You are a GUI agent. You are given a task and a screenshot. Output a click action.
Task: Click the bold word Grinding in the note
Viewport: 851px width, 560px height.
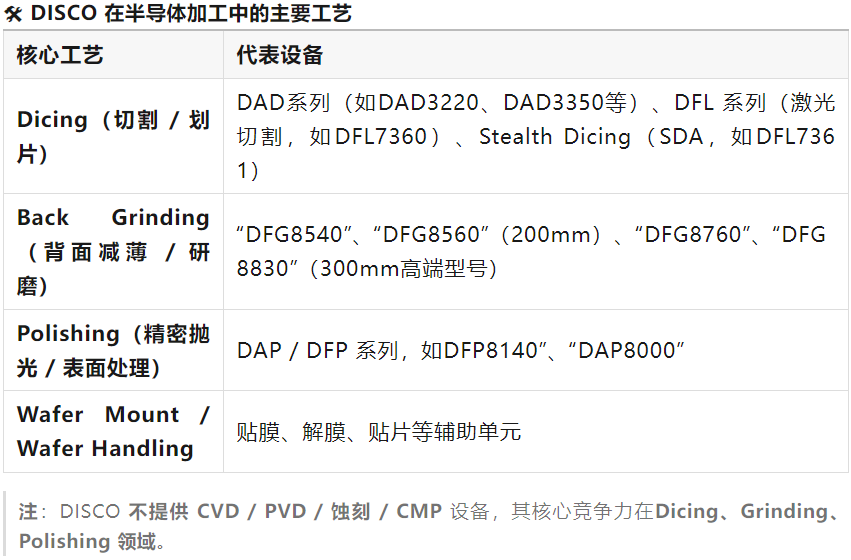[x=783, y=512]
